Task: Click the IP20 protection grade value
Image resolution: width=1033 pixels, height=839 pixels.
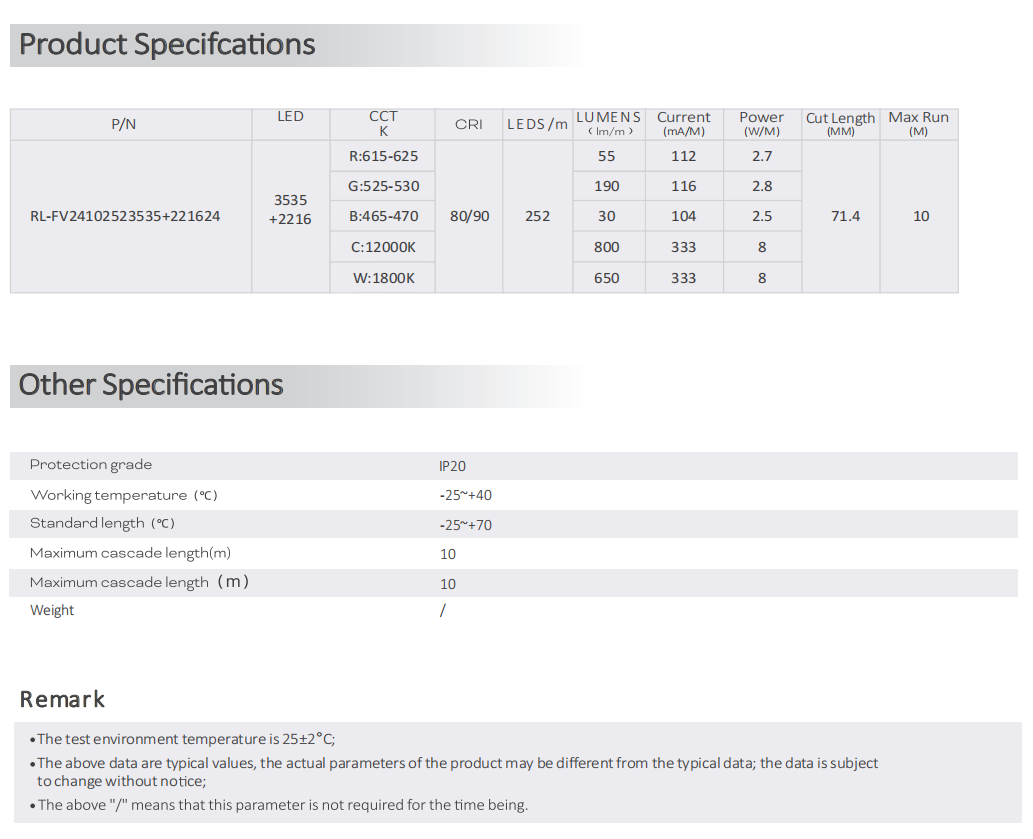Action: (452, 466)
